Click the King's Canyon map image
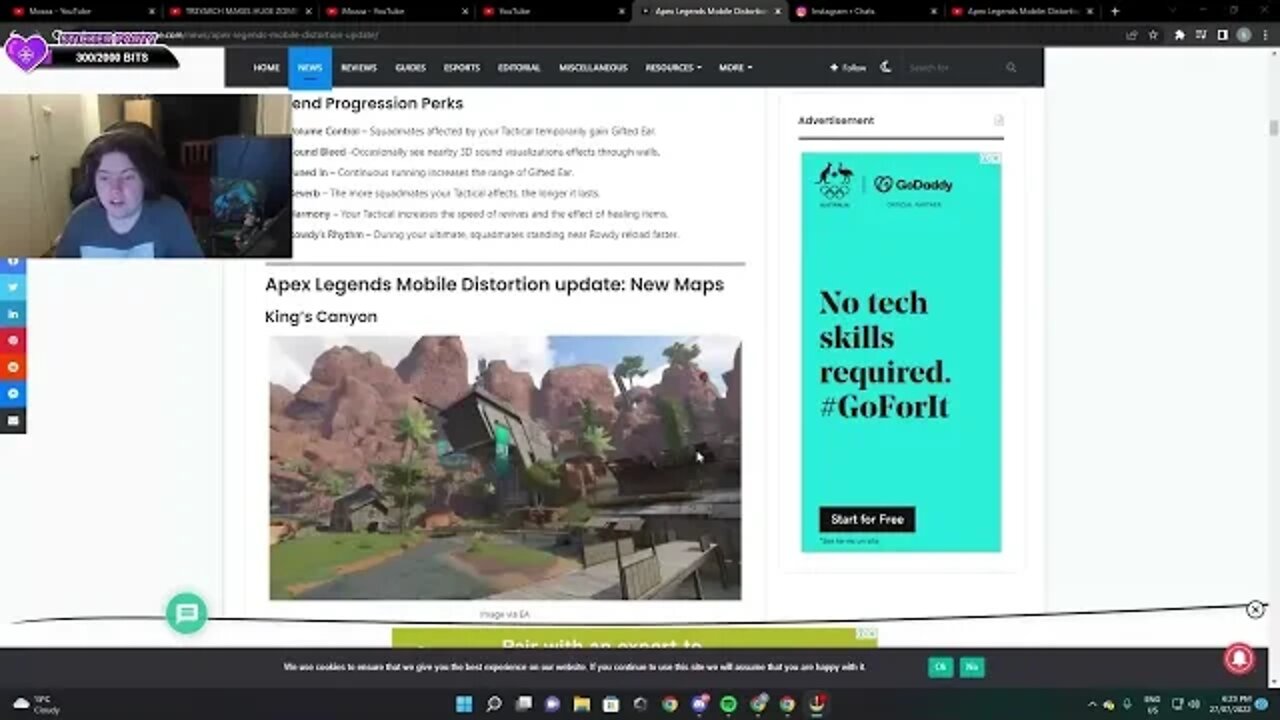Viewport: 1280px width, 720px height. pyautogui.click(x=505, y=468)
